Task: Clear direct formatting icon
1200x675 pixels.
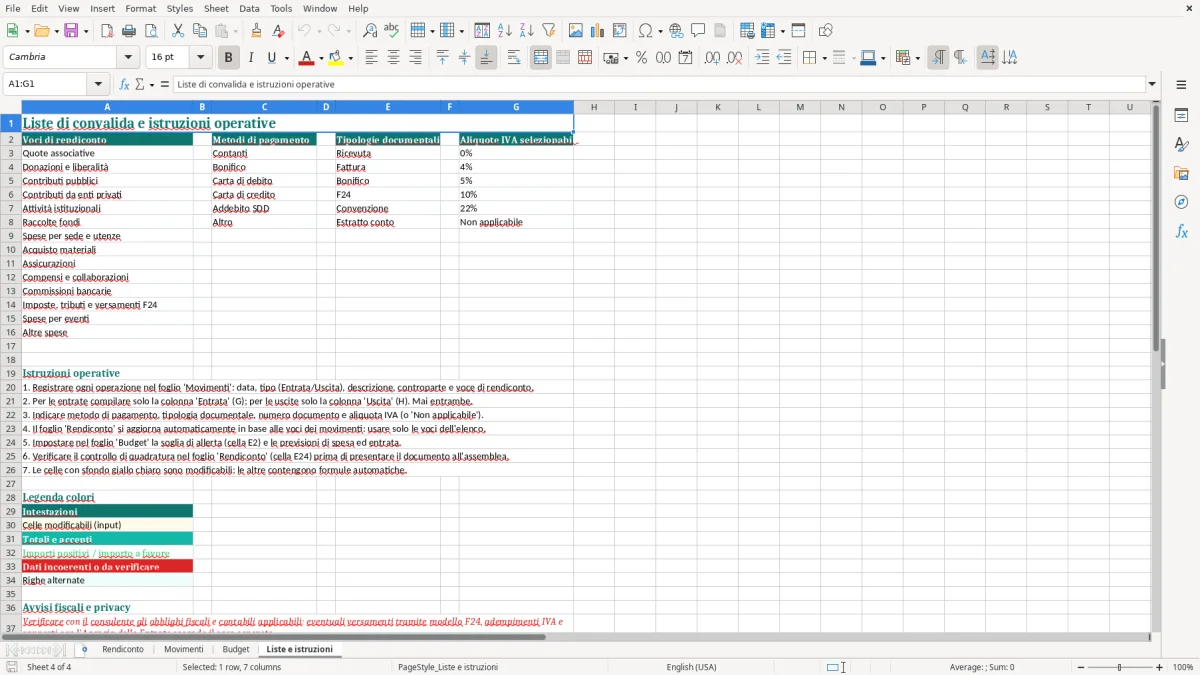Action: (279, 31)
